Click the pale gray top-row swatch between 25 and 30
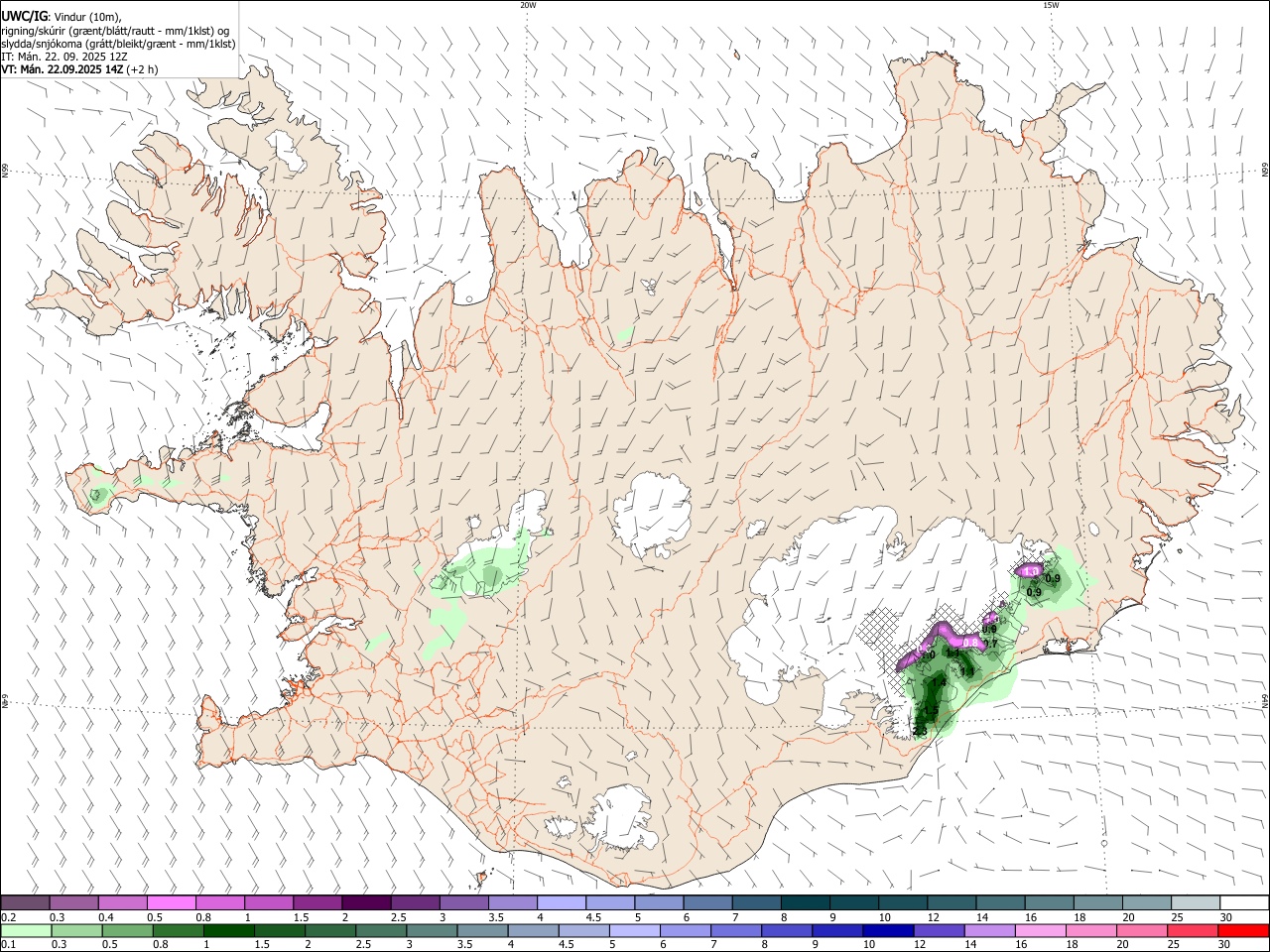Image resolution: width=1270 pixels, height=952 pixels. tap(1197, 903)
